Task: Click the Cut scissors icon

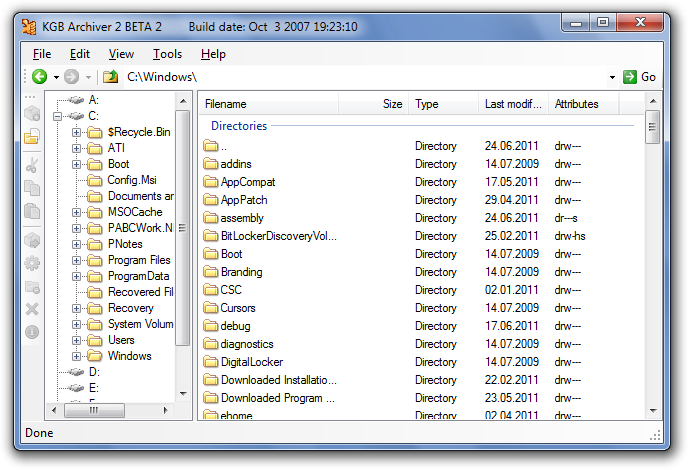Action: tap(32, 166)
